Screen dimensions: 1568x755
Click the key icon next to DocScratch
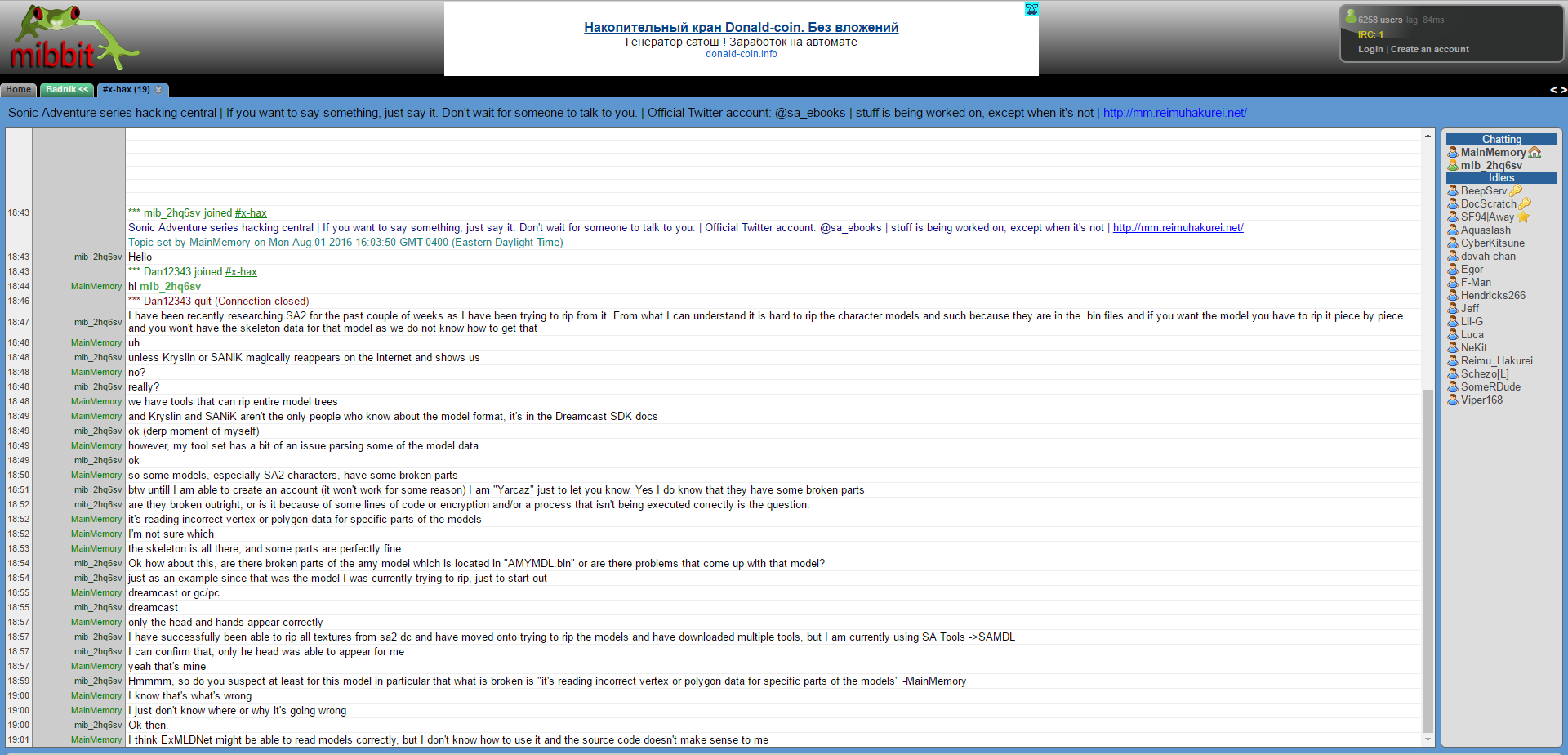(1525, 204)
